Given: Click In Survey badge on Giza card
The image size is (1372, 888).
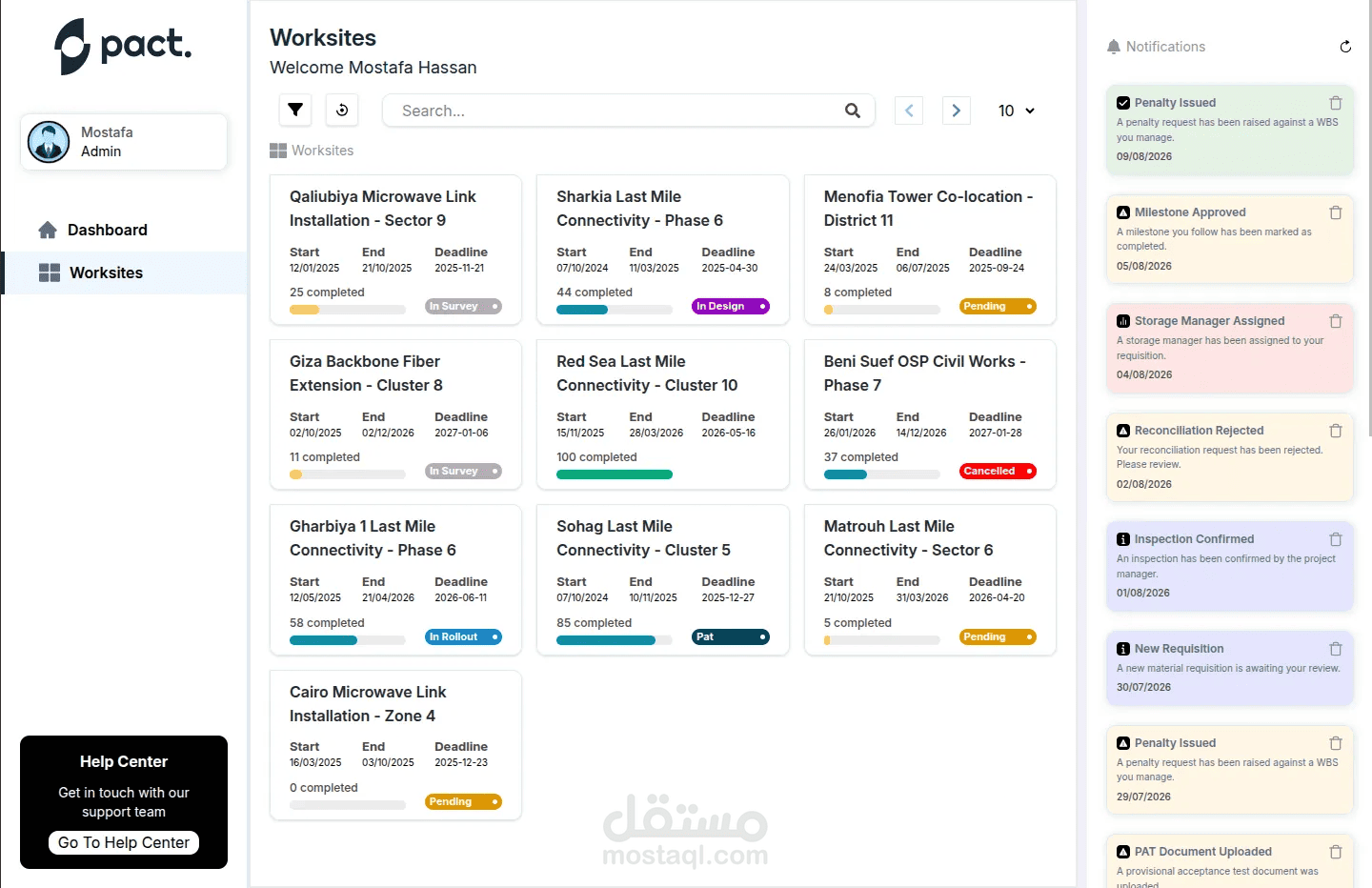Looking at the screenshot, I should 463,472.
